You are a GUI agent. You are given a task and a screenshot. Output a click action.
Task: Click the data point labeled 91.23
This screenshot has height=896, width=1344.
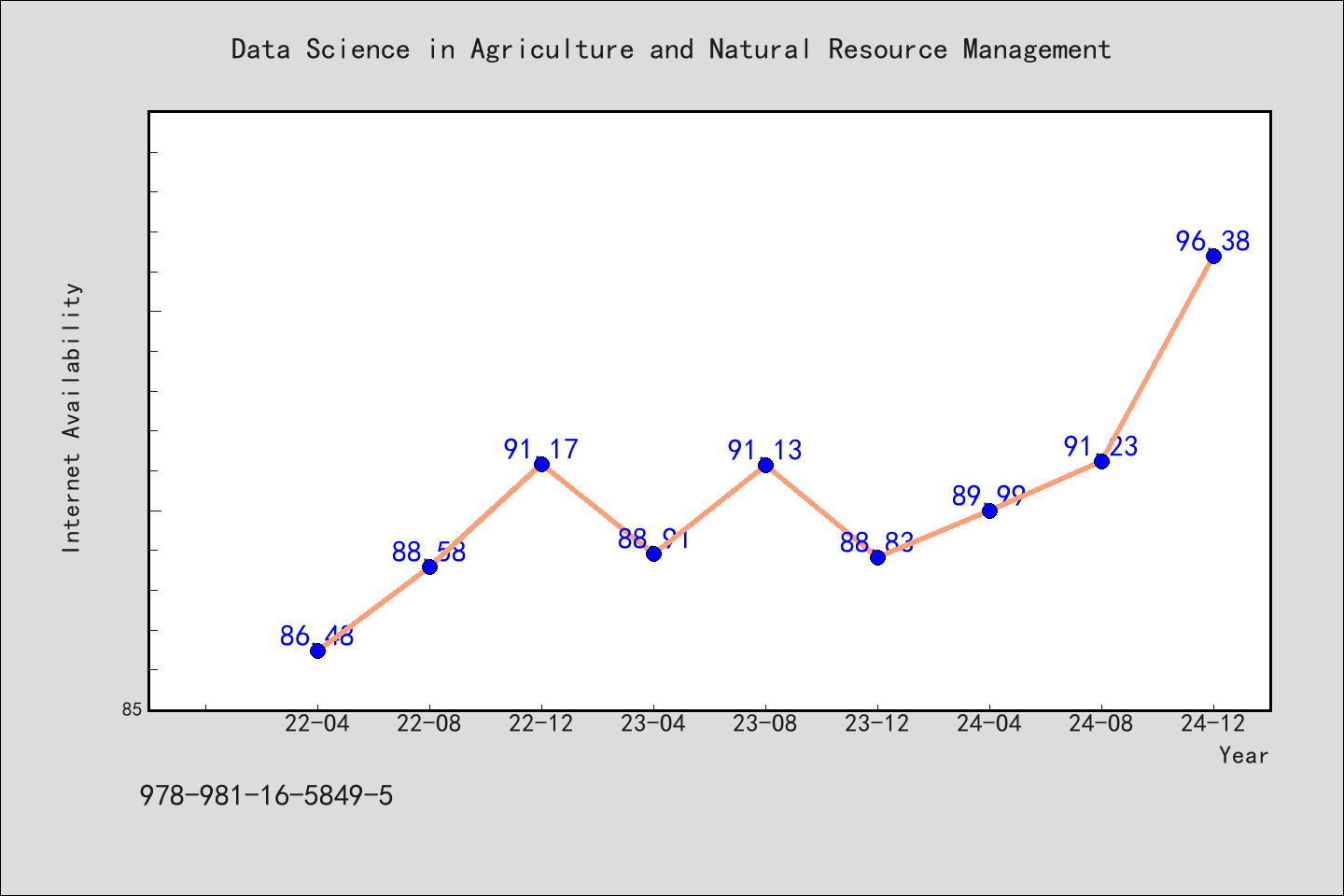pos(1101,461)
